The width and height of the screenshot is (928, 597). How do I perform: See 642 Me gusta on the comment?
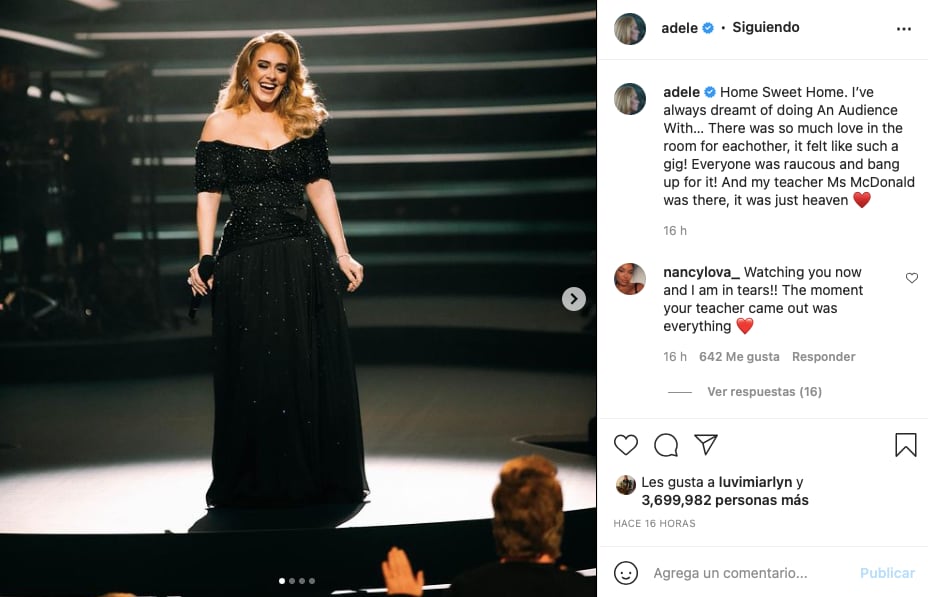click(x=739, y=356)
